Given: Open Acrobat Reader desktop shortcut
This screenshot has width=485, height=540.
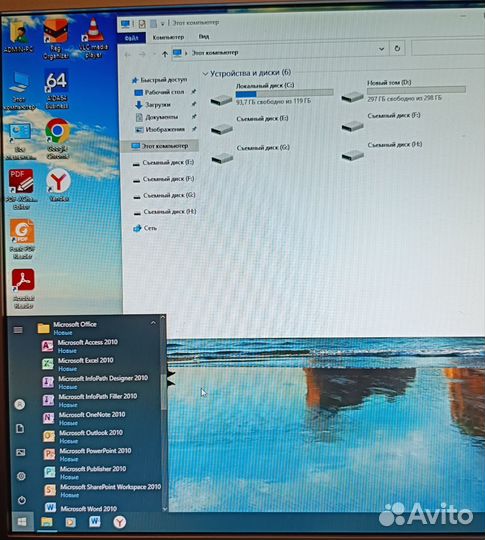Looking at the screenshot, I should point(23,288).
